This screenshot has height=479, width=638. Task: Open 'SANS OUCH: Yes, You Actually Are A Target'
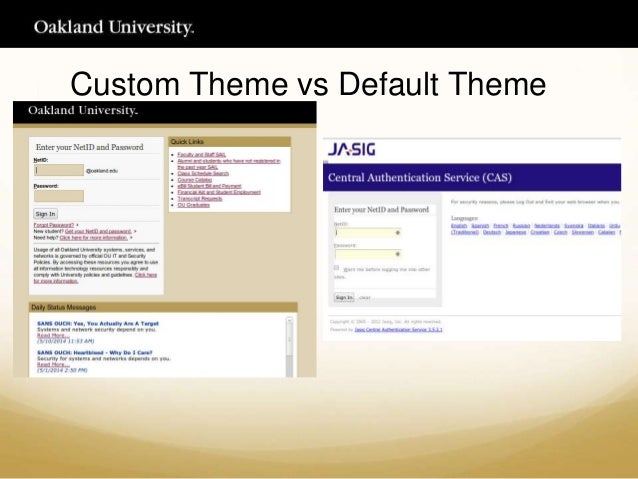pyautogui.click(x=98, y=324)
